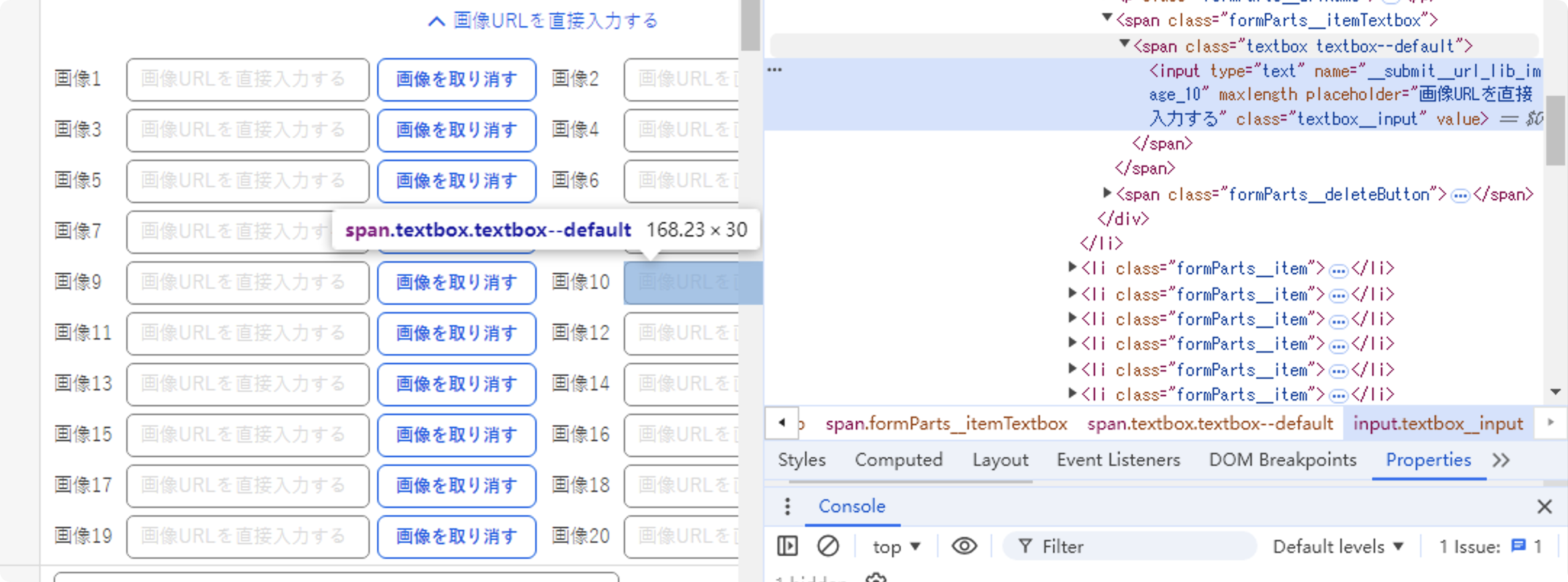Screen dimensions: 1568x582
Task: Focus the 画像11 URL input field
Action: 248,333
